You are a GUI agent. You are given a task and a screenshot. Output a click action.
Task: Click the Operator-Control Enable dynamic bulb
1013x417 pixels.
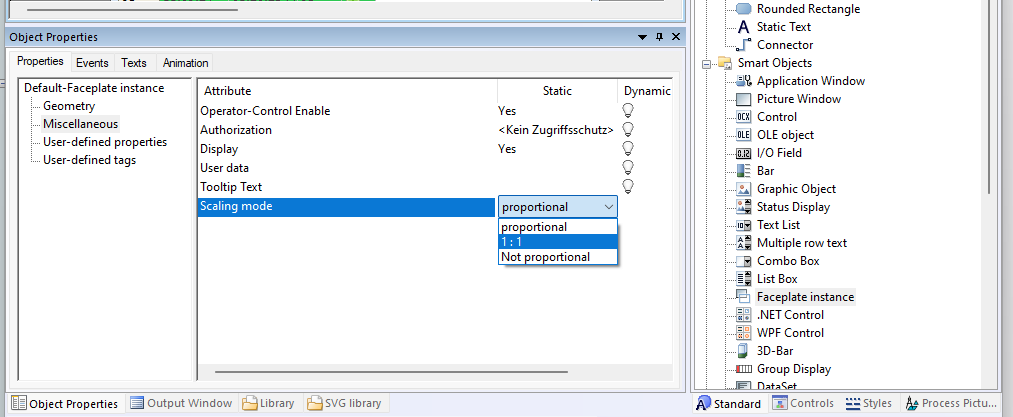(x=627, y=111)
